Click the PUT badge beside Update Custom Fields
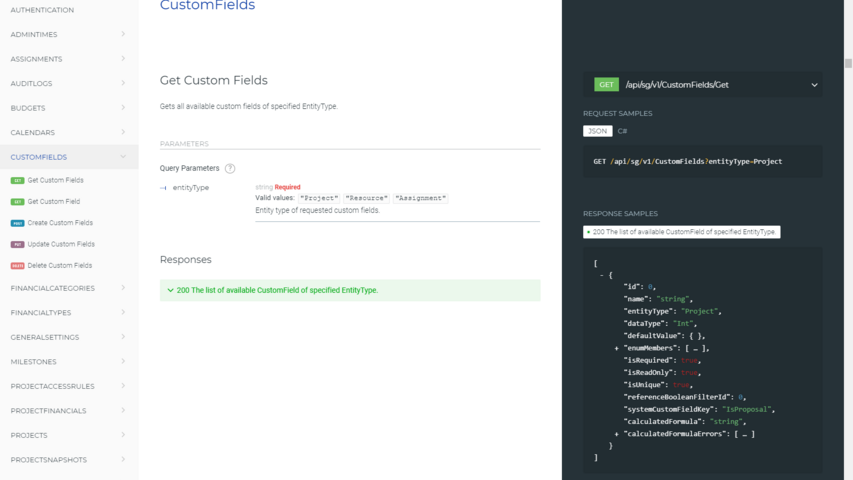Screen dimensions: 853x480 [17, 244]
